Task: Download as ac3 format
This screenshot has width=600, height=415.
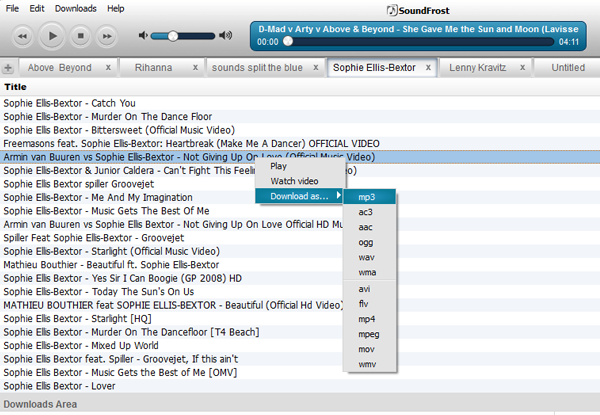Action: pyautogui.click(x=370, y=212)
